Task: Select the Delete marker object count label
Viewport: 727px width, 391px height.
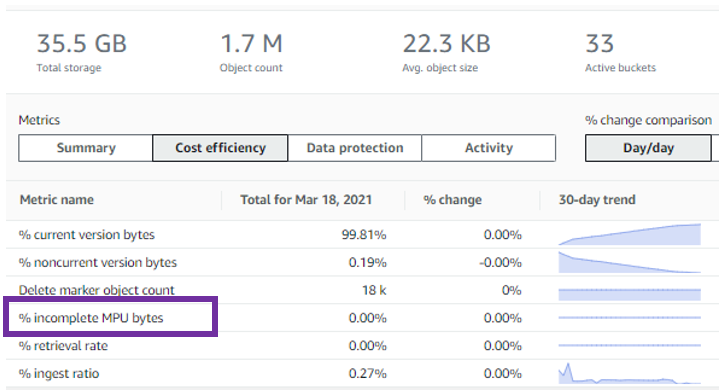Action: click(96, 290)
